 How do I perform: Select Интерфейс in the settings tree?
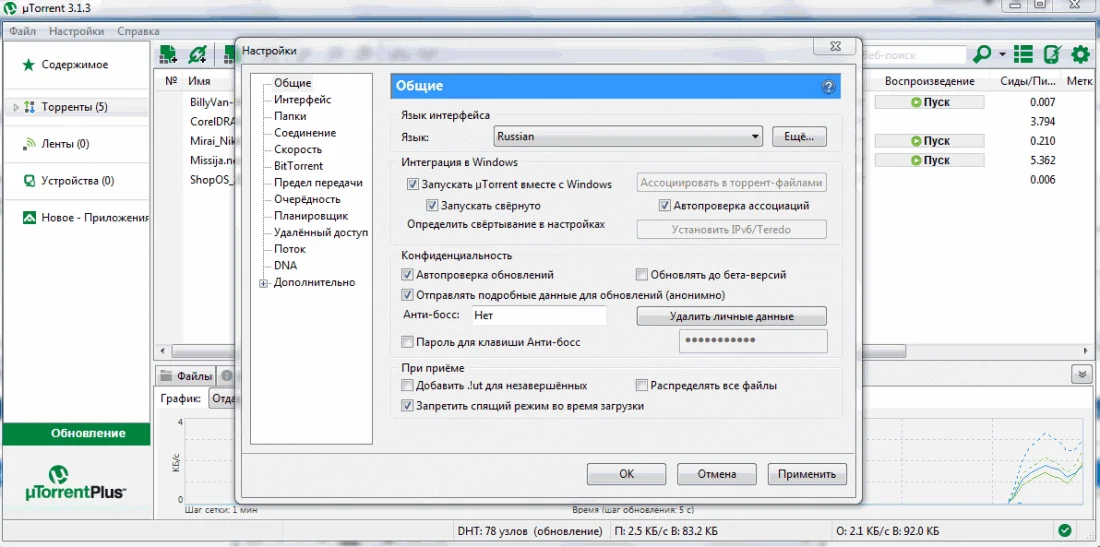pyautogui.click(x=302, y=100)
